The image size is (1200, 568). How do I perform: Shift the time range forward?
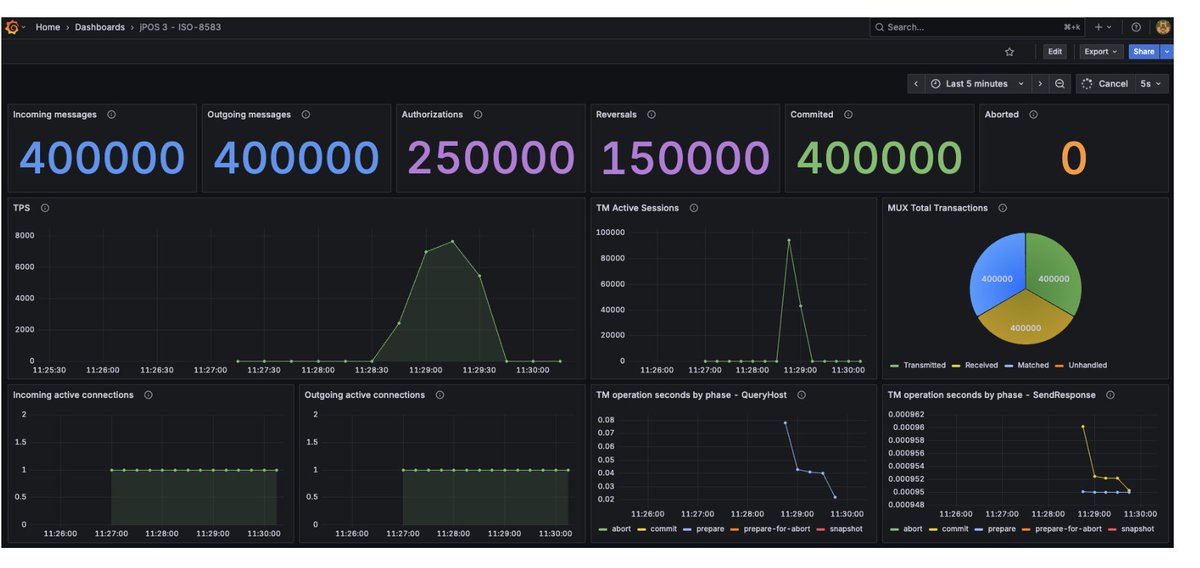pyautogui.click(x=1040, y=84)
